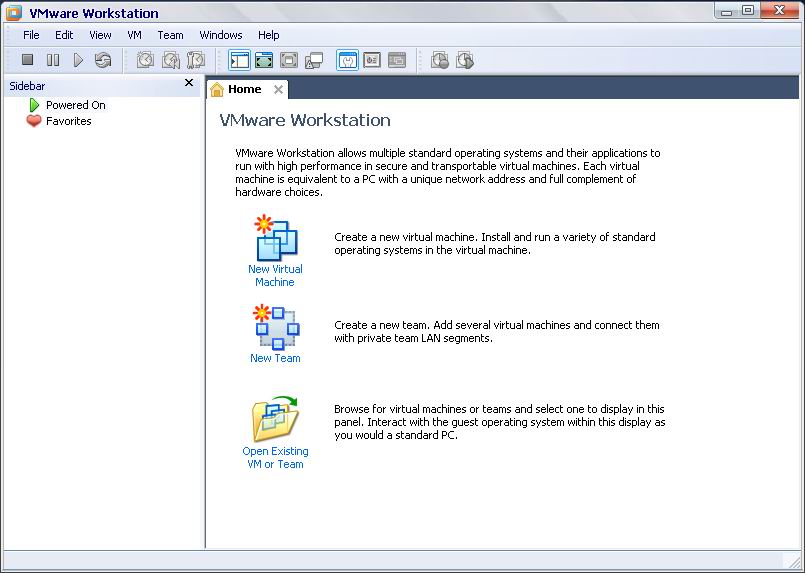Maximize the VMware Workstation window
Image resolution: width=805 pixels, height=573 pixels.
pos(748,11)
